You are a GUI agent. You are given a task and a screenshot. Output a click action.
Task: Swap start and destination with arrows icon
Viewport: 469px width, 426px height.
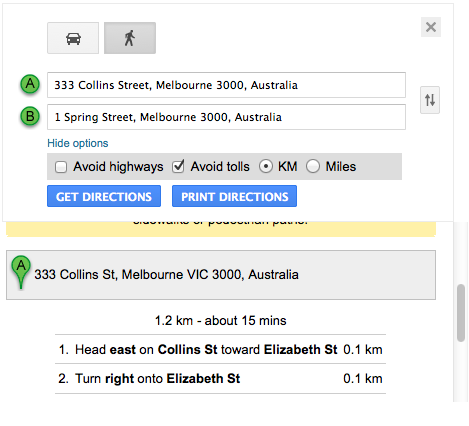(430, 100)
